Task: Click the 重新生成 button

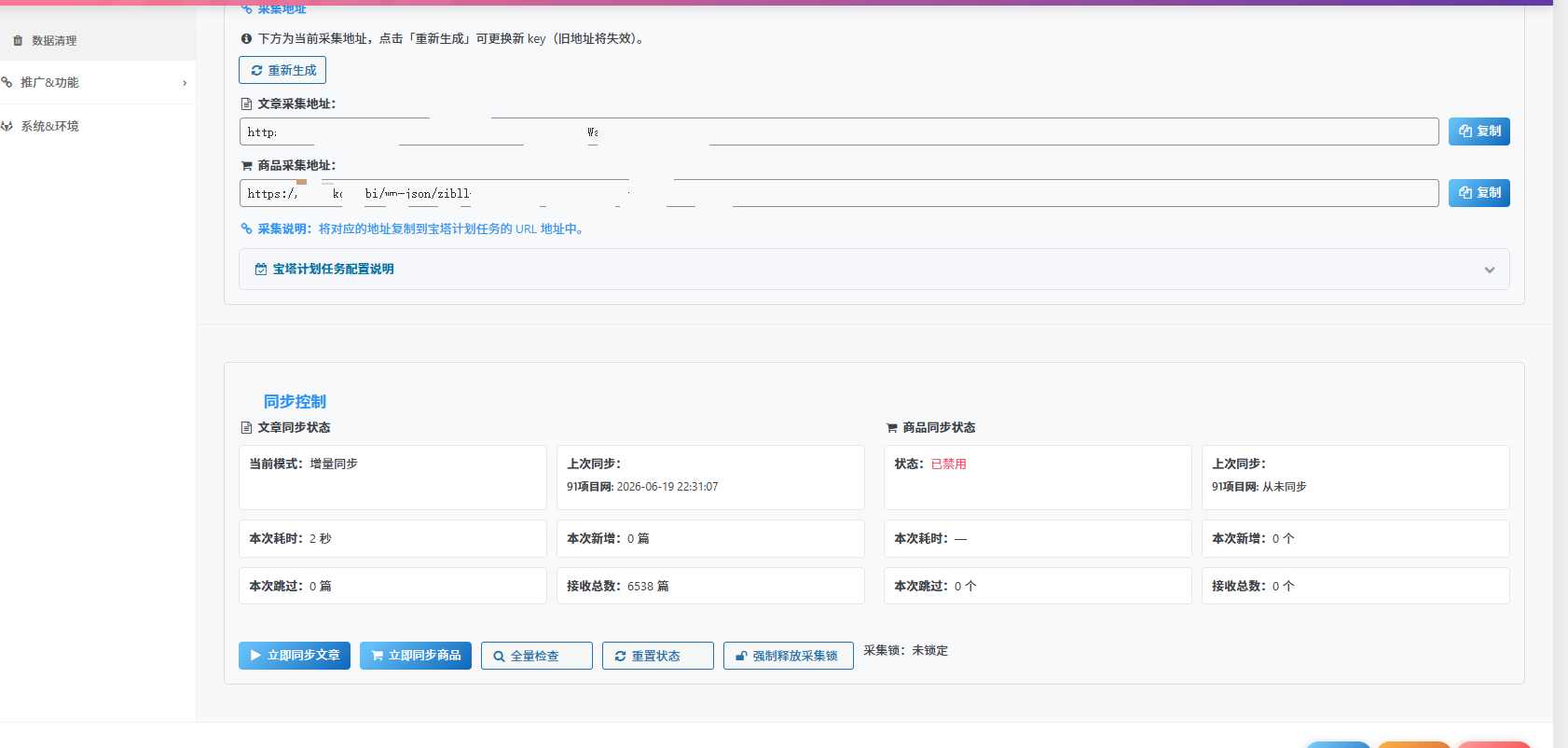Action: 282,70
